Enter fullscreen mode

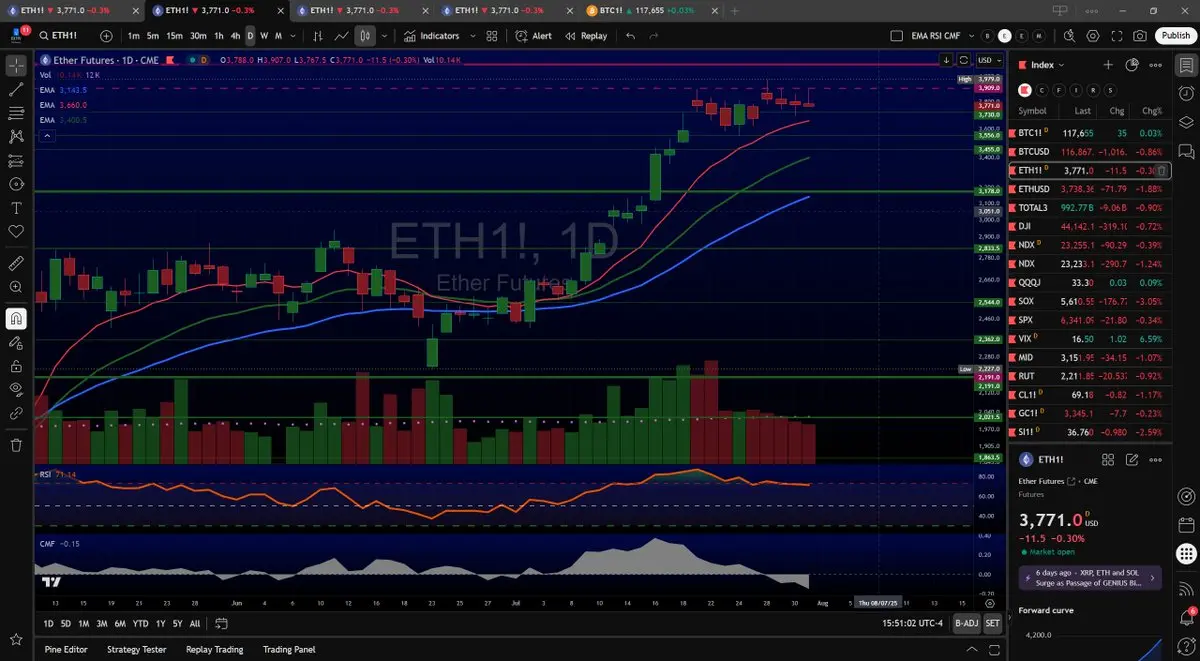pyautogui.click(x=1117, y=36)
